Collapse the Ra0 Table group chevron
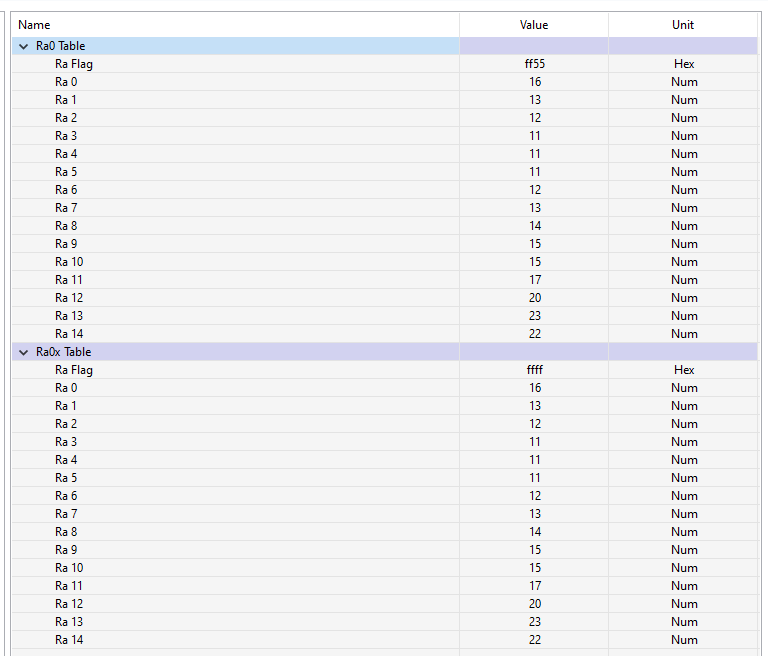 pyautogui.click(x=24, y=46)
